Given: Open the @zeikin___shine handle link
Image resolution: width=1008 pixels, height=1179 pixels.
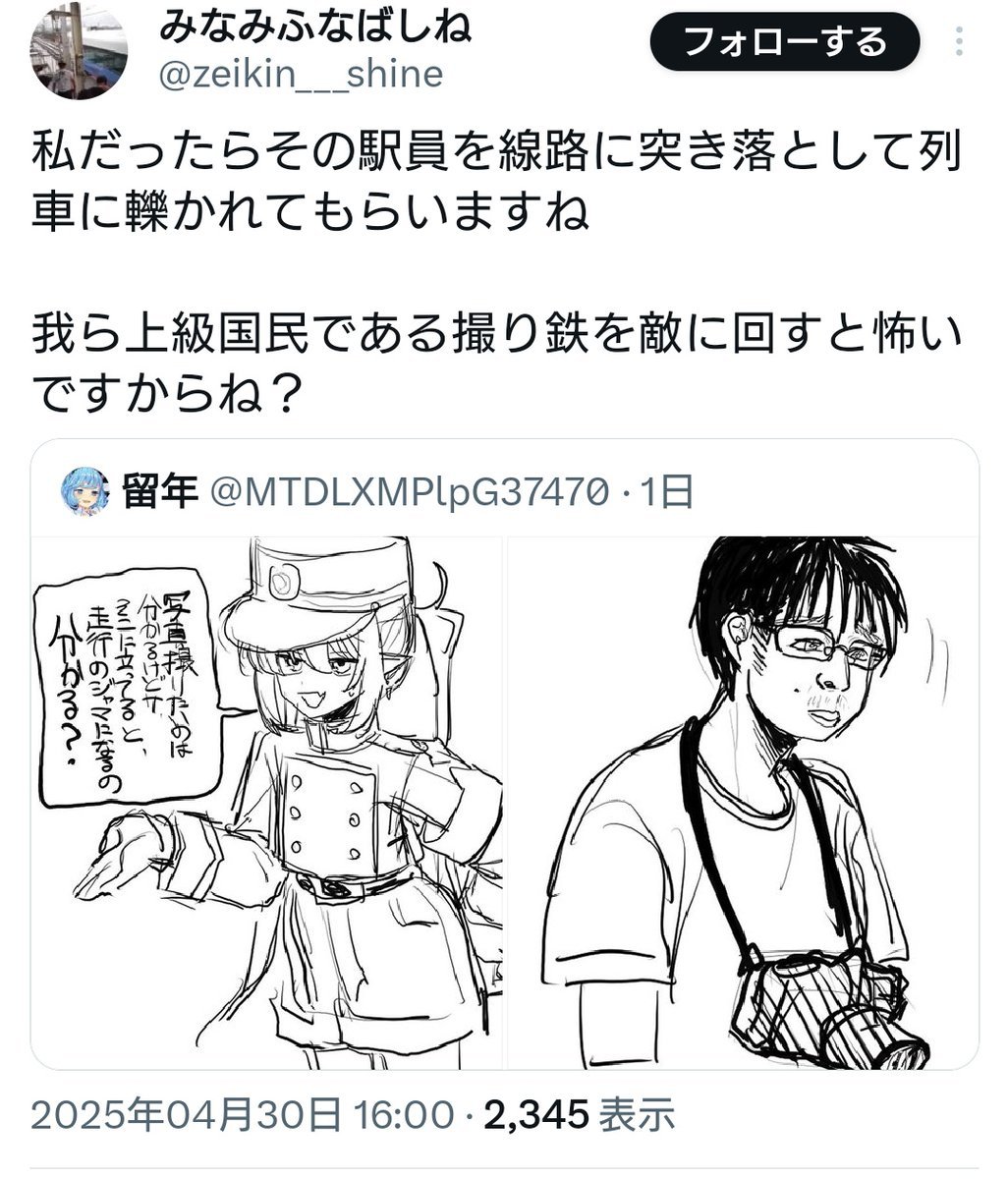Looking at the screenshot, I should (x=300, y=75).
